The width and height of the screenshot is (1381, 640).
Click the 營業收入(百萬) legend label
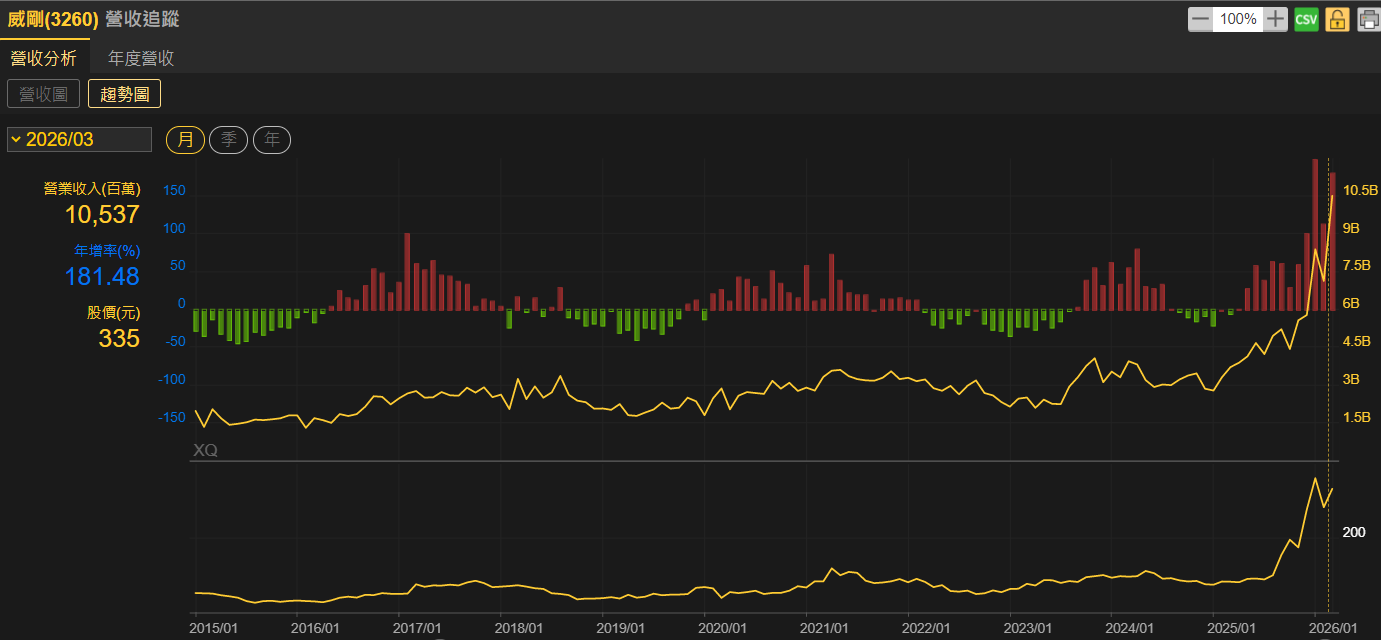[91, 188]
